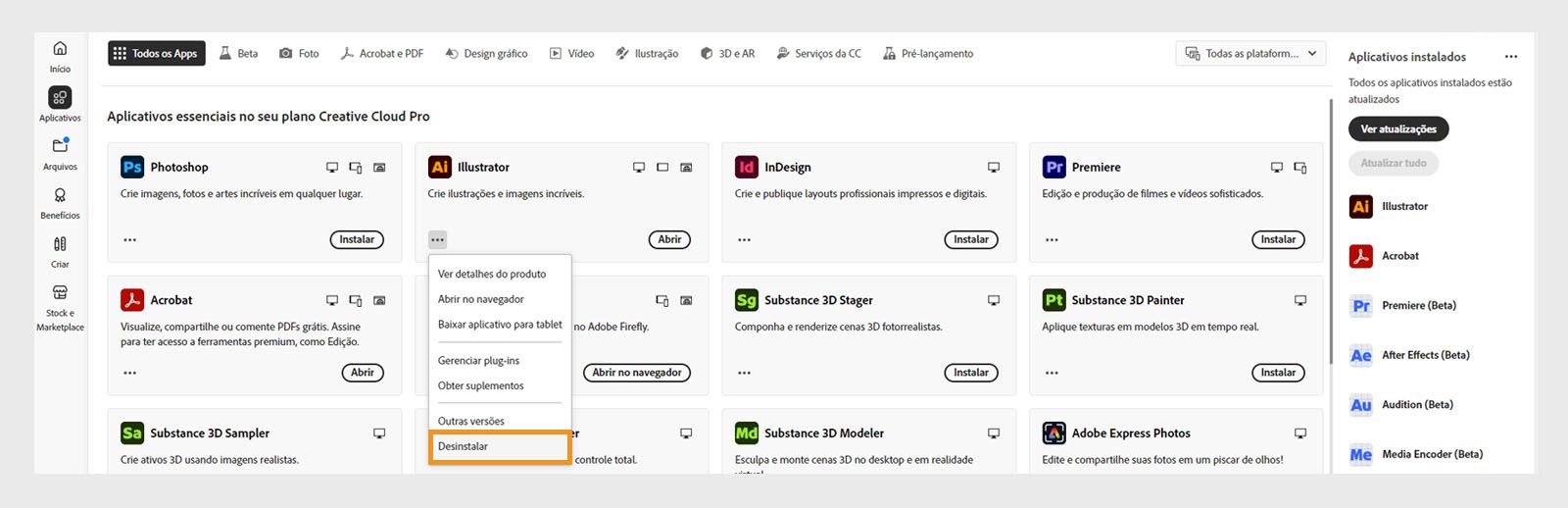
Task: Open Acrobat card more options menu
Action: [x=130, y=373]
